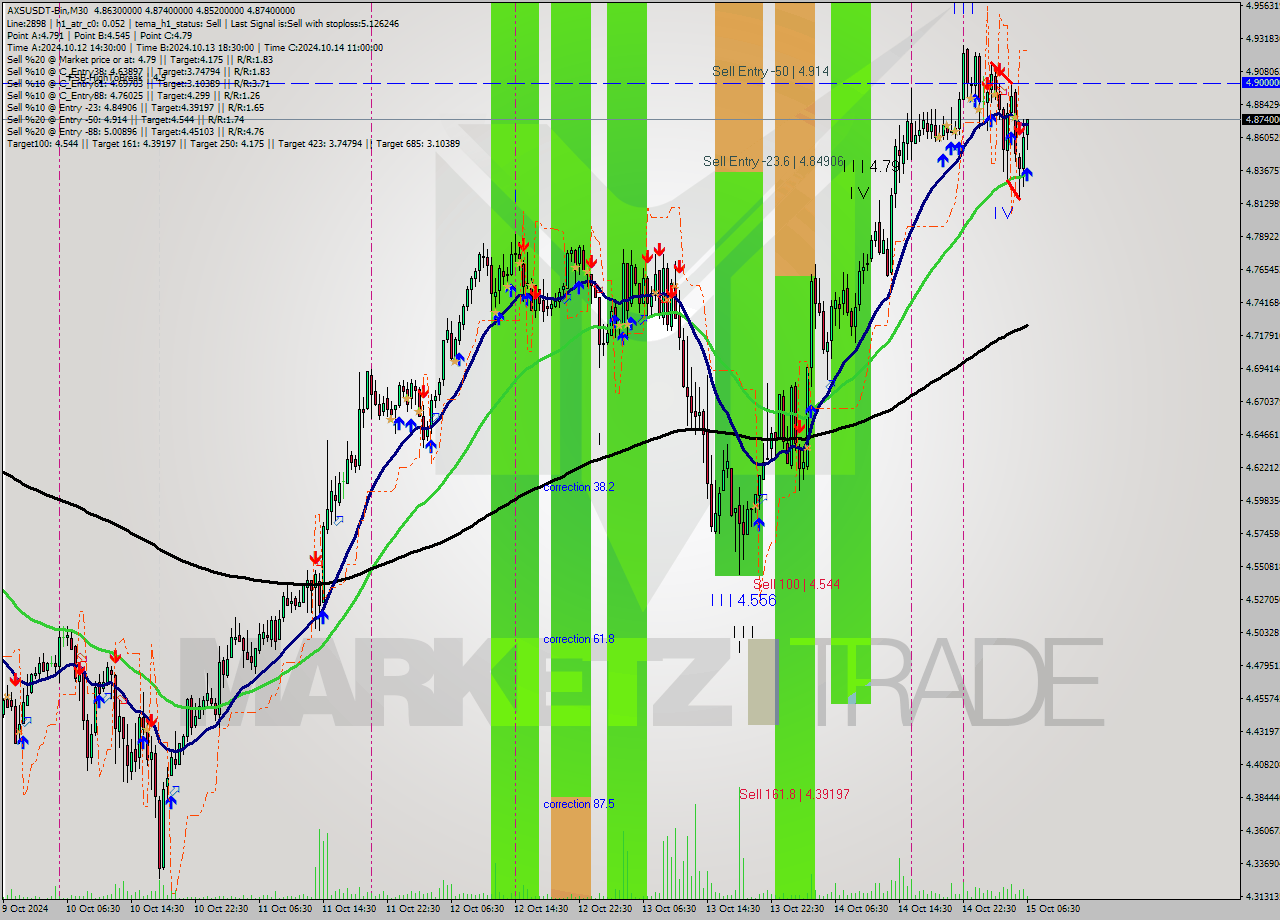
Task: Click the 'Sell %10 @ C_Entry38: 4.63897' line
Action: pos(138,72)
